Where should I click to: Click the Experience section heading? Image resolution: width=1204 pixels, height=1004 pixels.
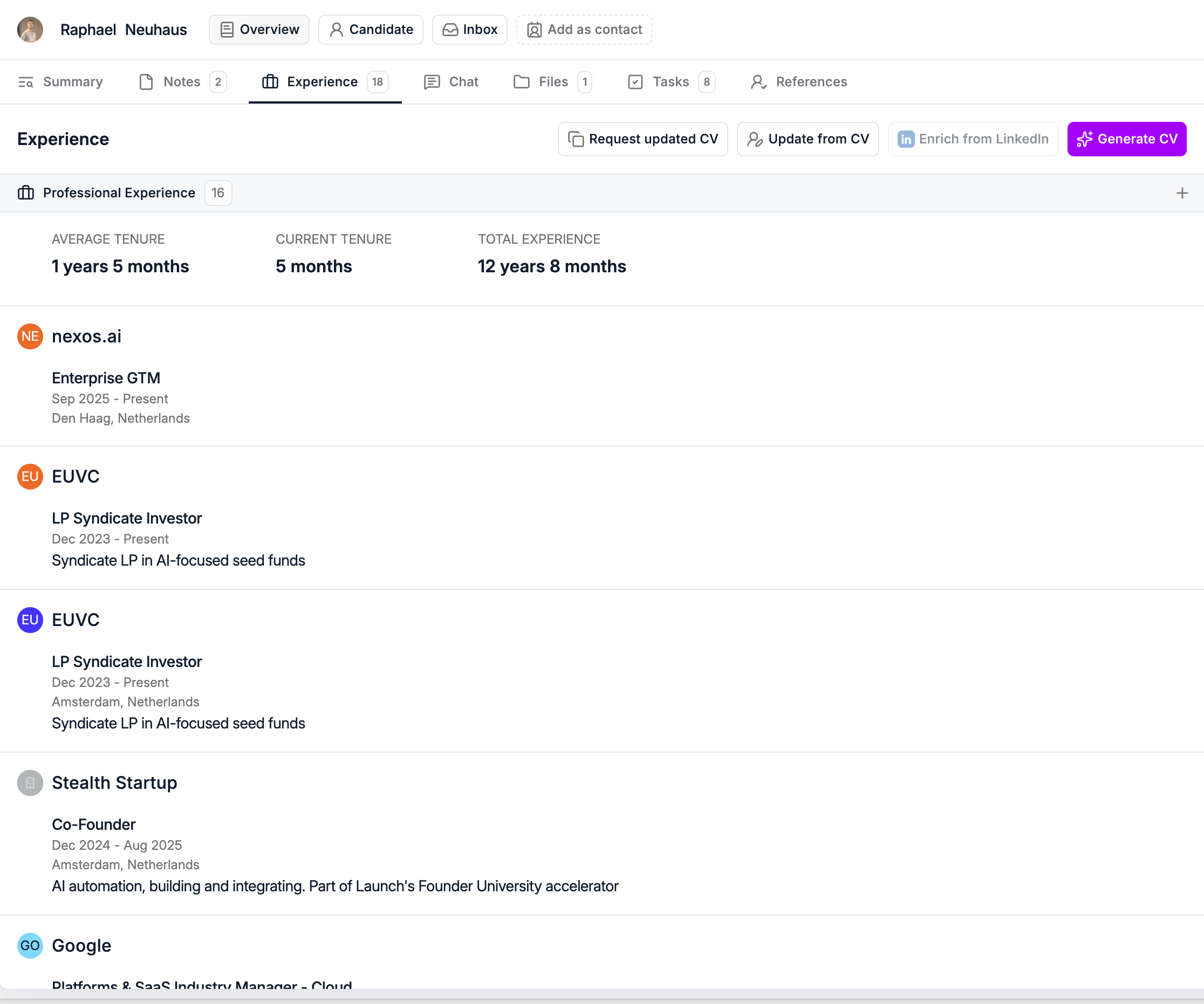(63, 139)
